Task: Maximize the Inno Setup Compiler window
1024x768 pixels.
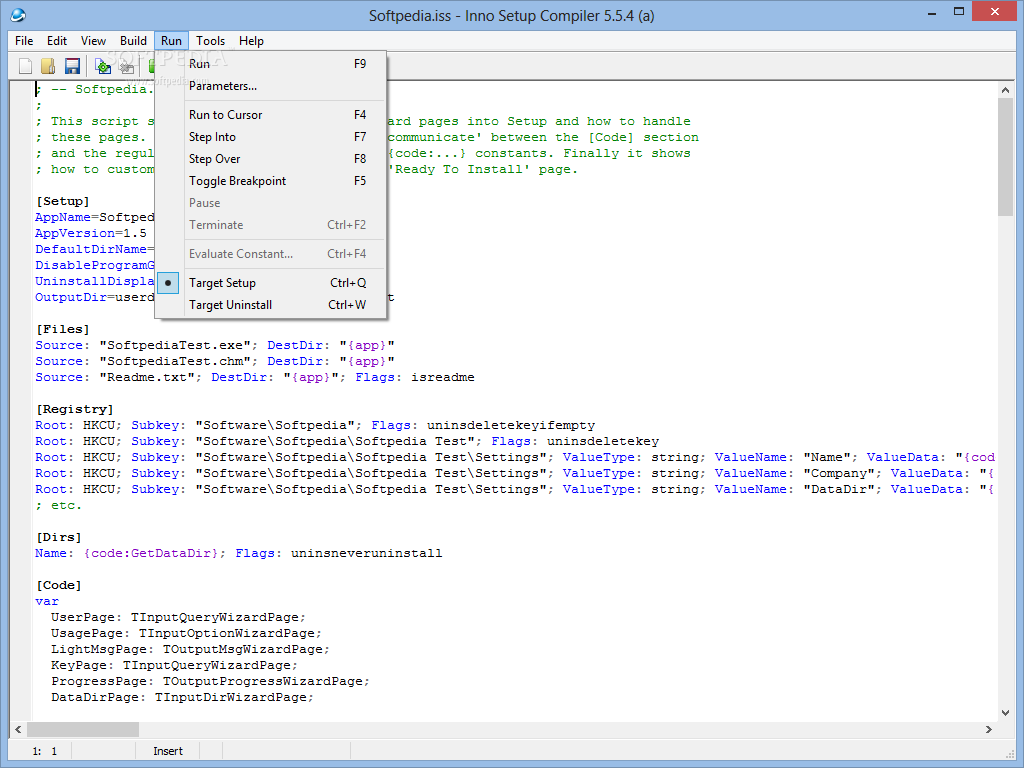Action: click(959, 12)
